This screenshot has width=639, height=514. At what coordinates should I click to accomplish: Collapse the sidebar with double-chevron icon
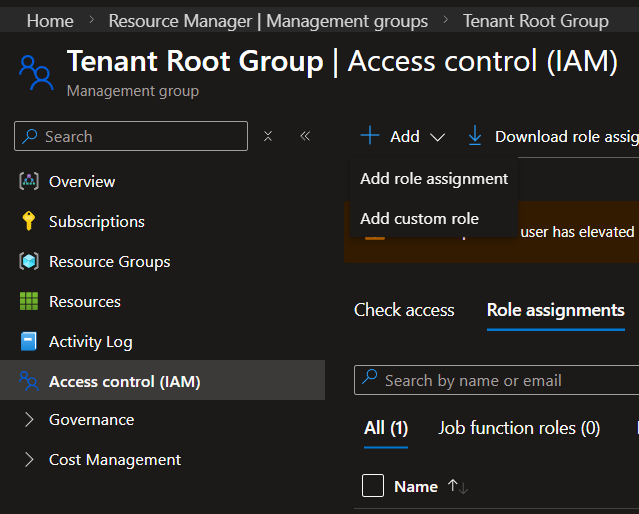click(x=305, y=136)
